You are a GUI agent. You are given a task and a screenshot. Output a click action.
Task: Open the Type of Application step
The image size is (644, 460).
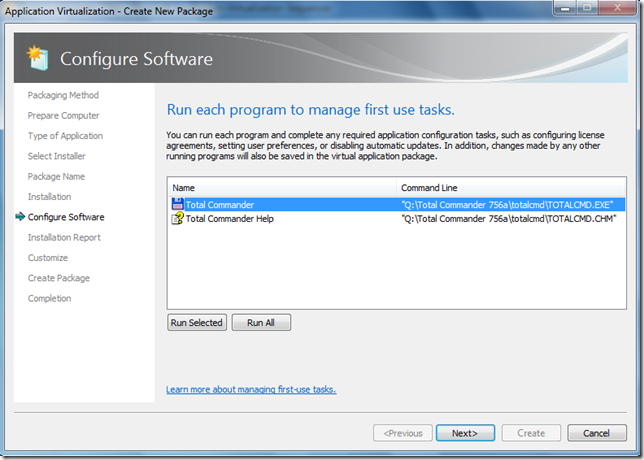(x=65, y=136)
